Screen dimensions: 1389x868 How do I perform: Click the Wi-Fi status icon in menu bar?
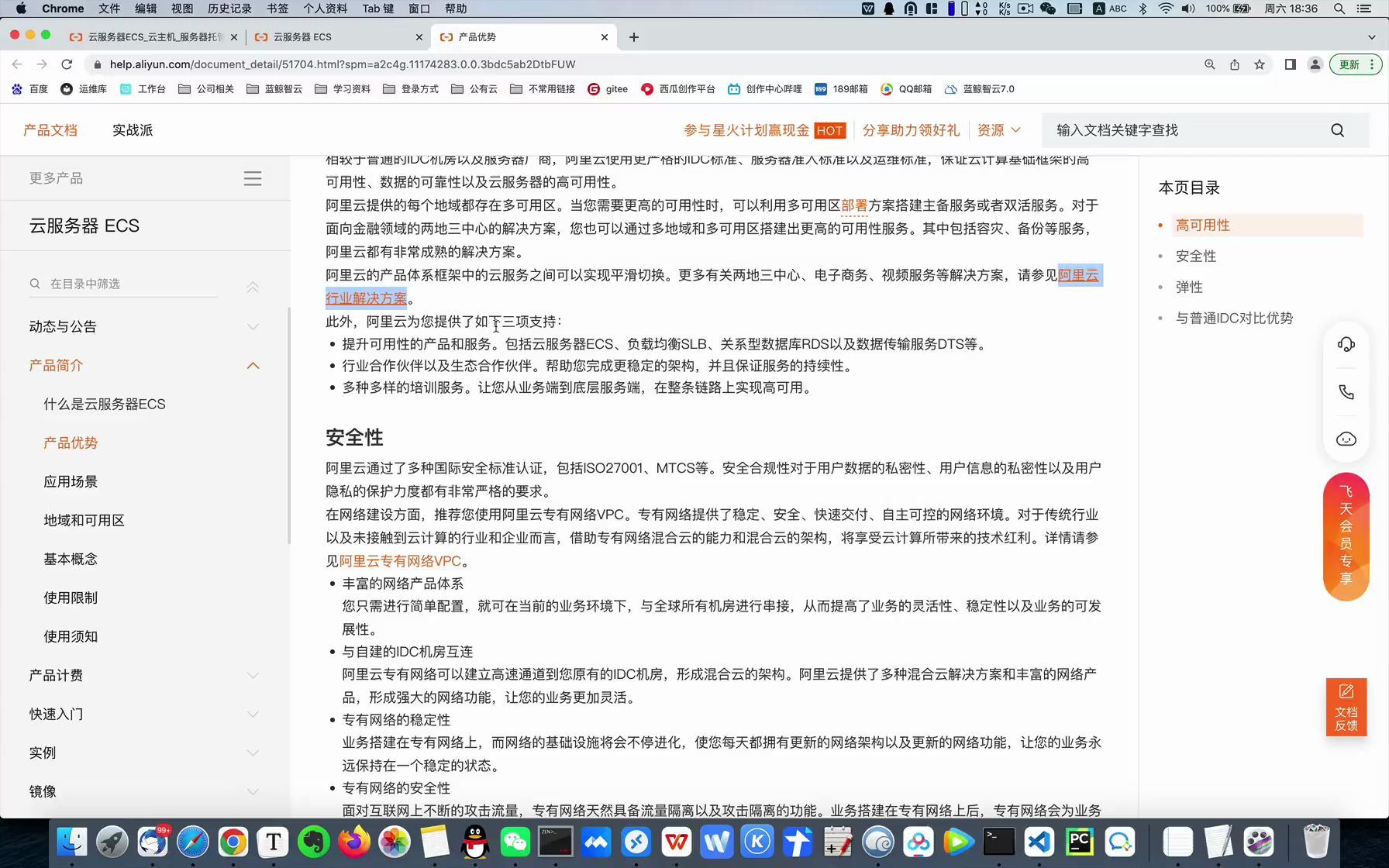pos(1166,9)
